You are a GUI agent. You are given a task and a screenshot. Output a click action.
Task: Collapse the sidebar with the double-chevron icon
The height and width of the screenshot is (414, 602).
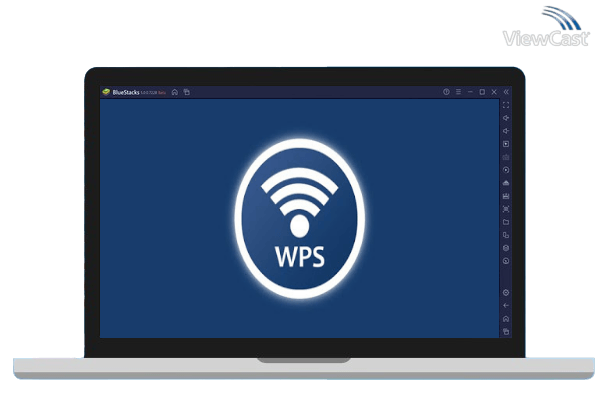point(506,92)
